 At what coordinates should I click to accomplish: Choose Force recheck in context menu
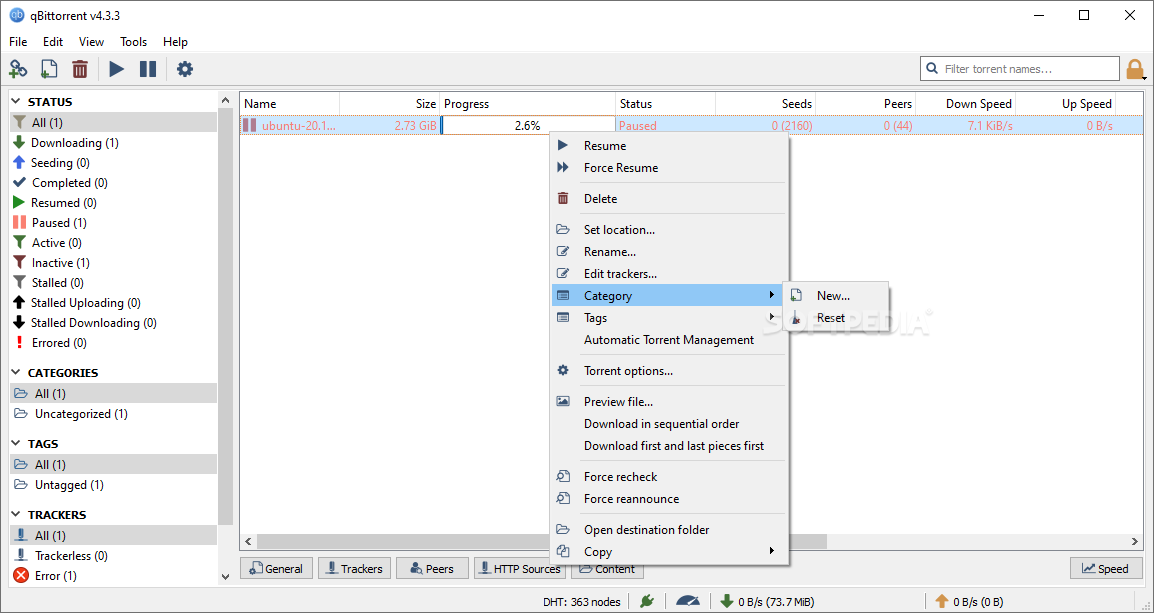tap(669, 477)
